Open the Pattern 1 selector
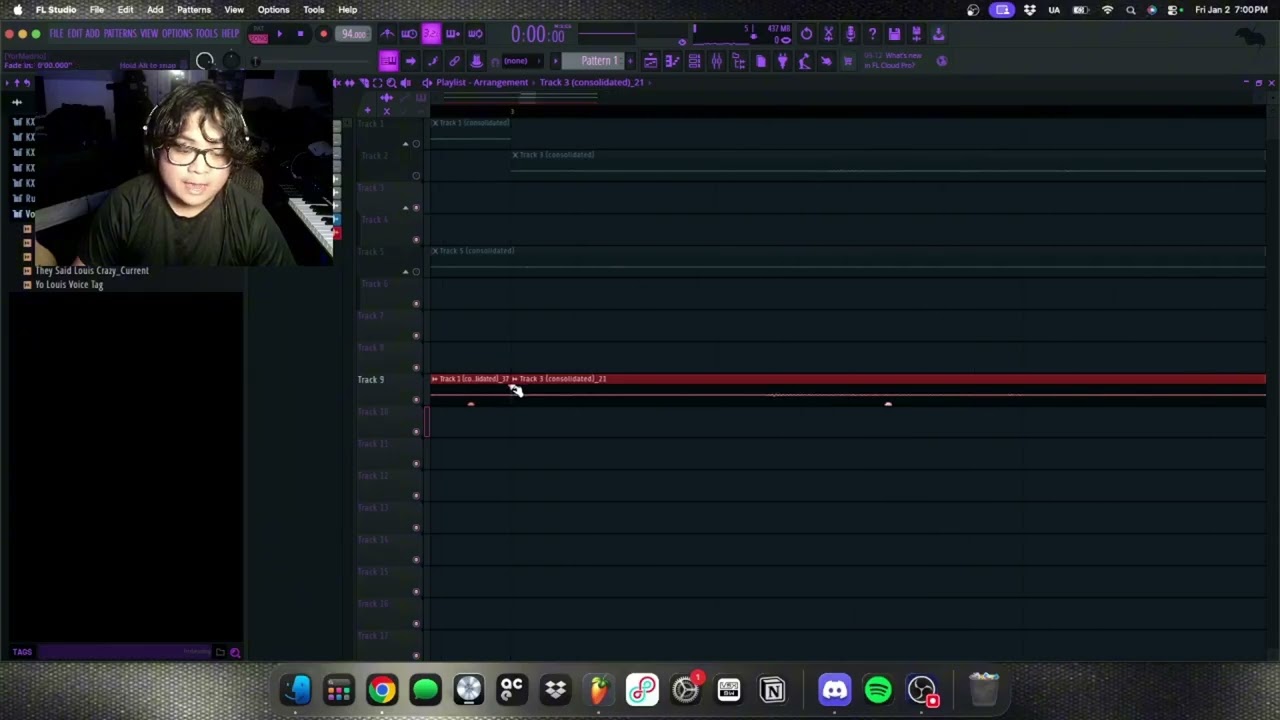The image size is (1280, 720). [x=595, y=61]
